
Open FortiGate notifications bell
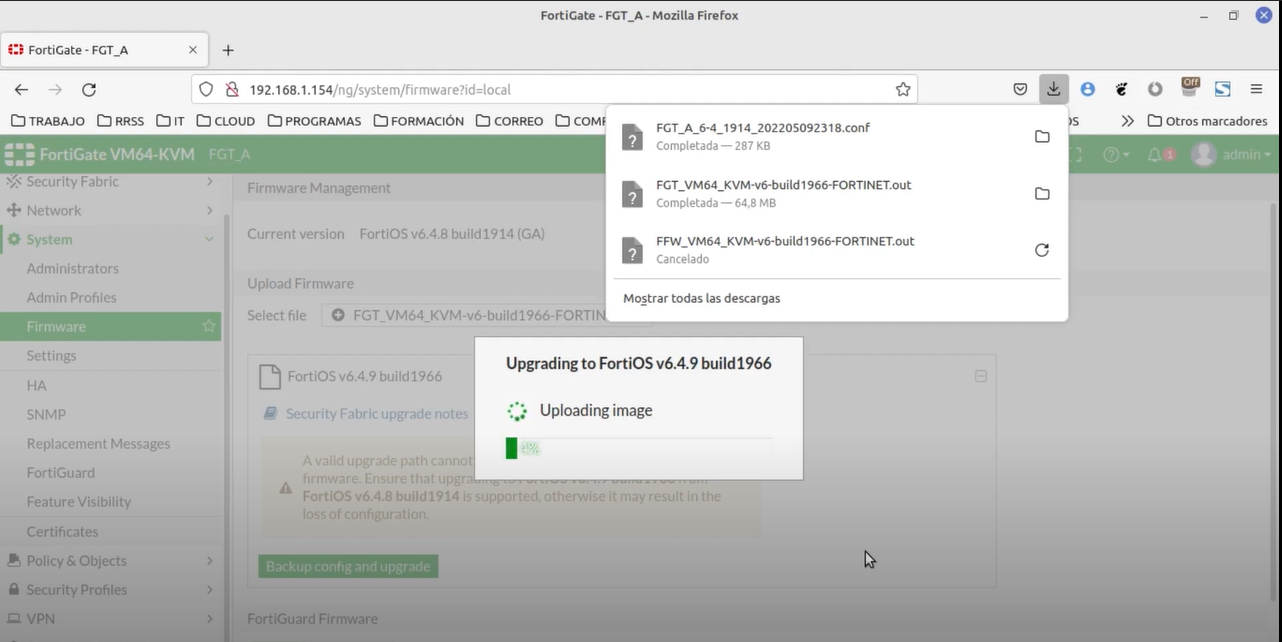pos(1160,155)
